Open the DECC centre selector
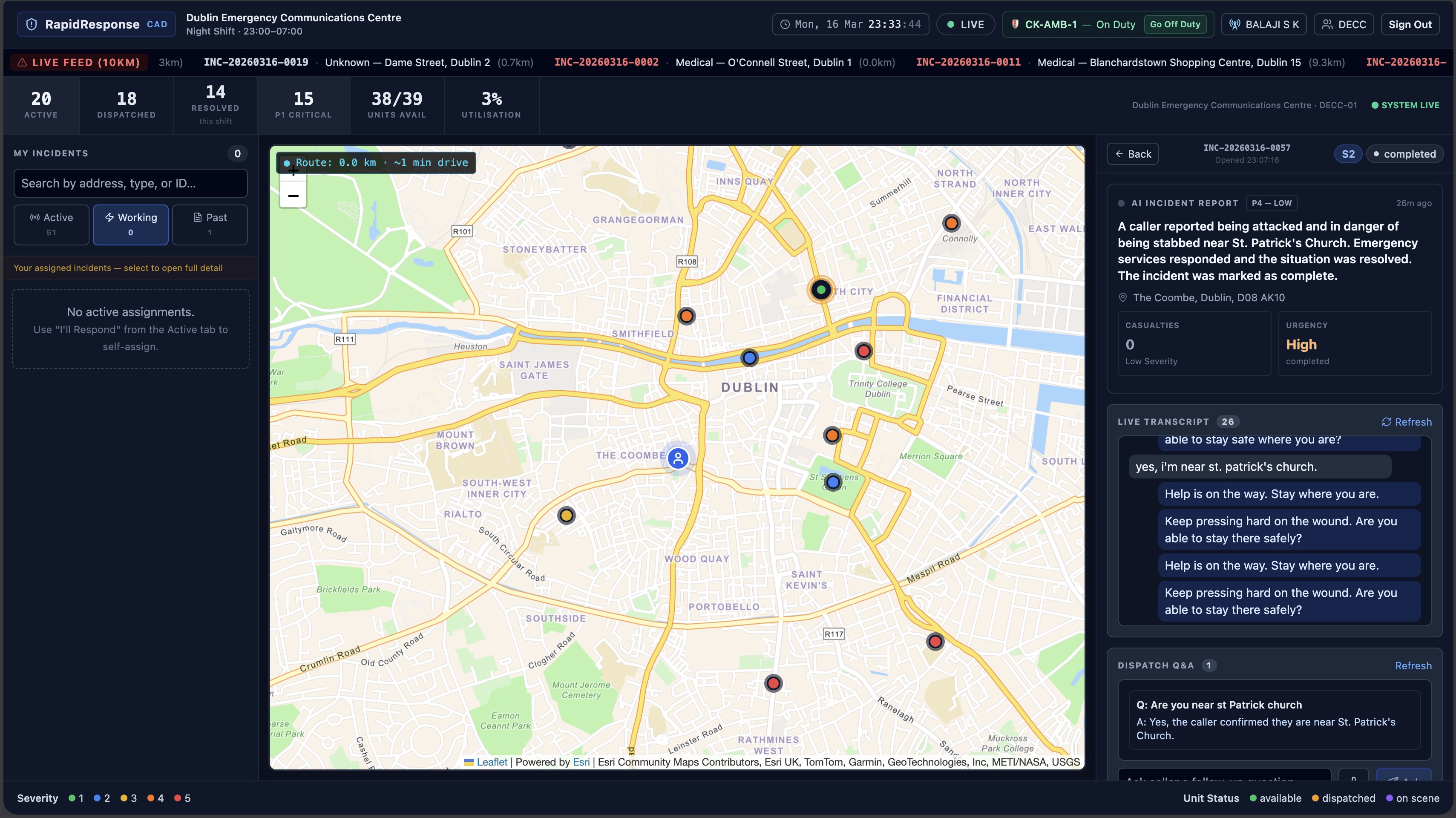The width and height of the screenshot is (1456, 818). click(1344, 24)
